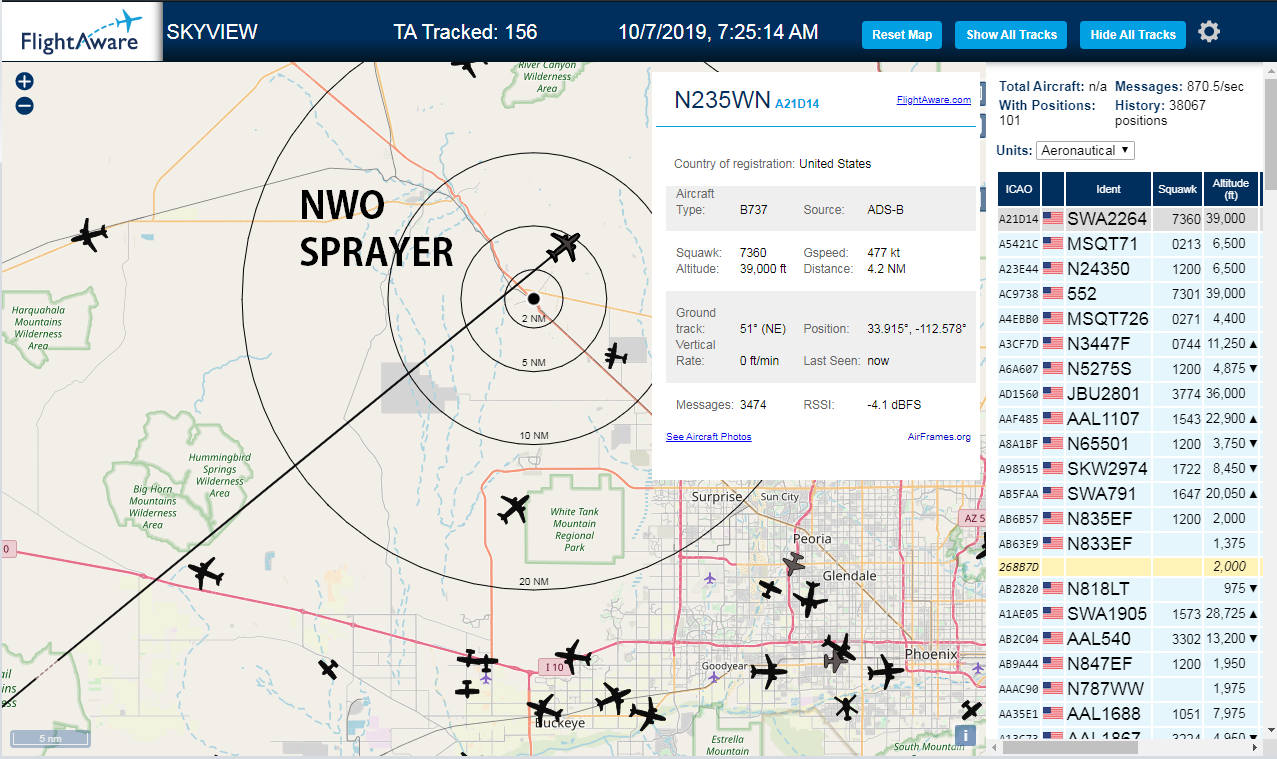Select the N5275S table row
This screenshot has height=759, width=1277.
(1128, 368)
